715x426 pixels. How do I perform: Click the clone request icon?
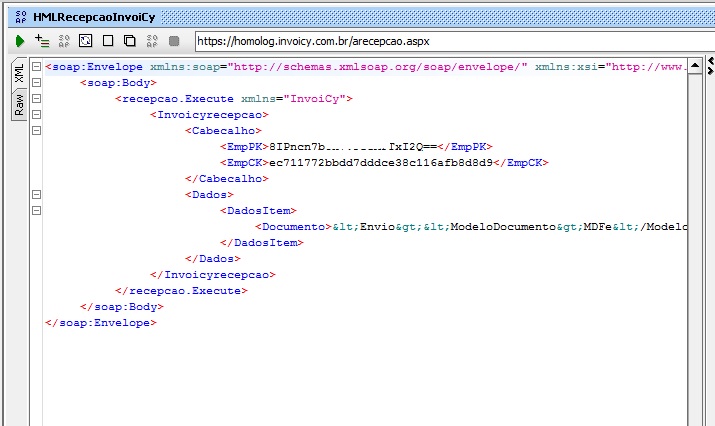[129, 41]
